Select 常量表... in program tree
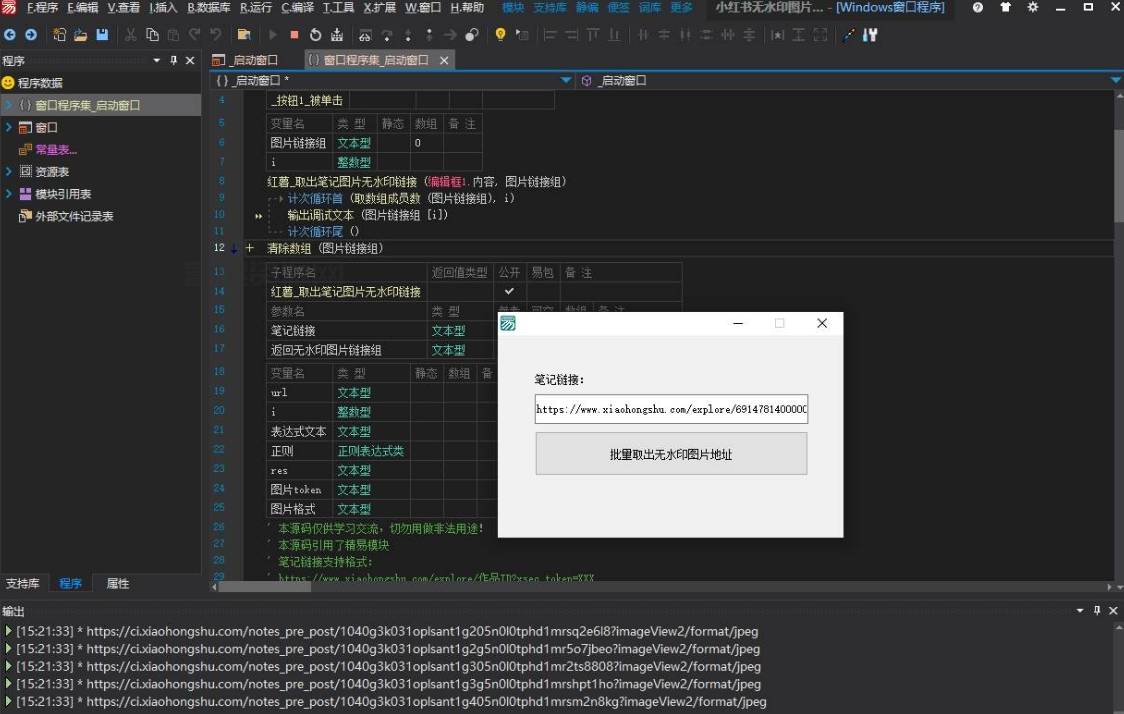The image size is (1124, 714). (x=56, y=149)
